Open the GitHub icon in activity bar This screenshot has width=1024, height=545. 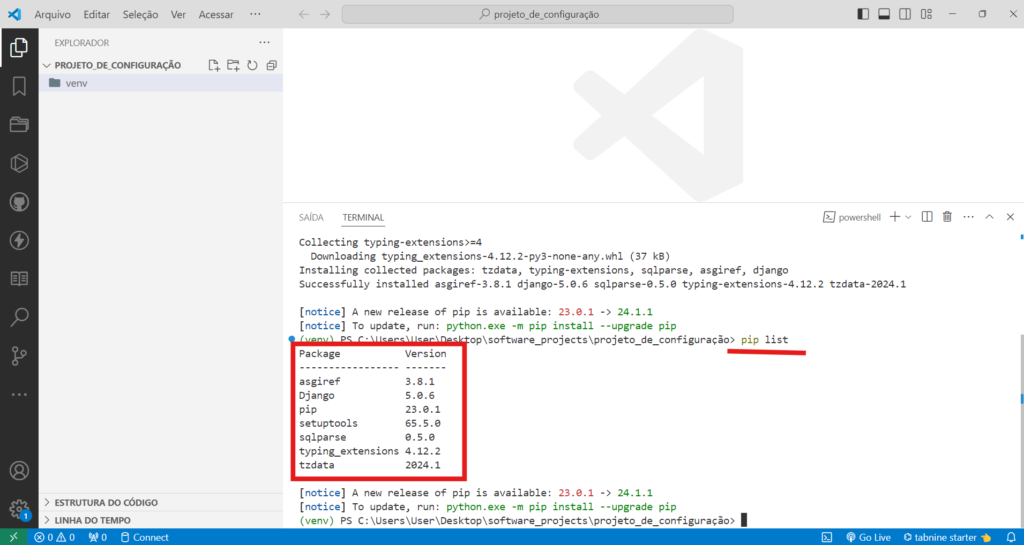tap(19, 202)
